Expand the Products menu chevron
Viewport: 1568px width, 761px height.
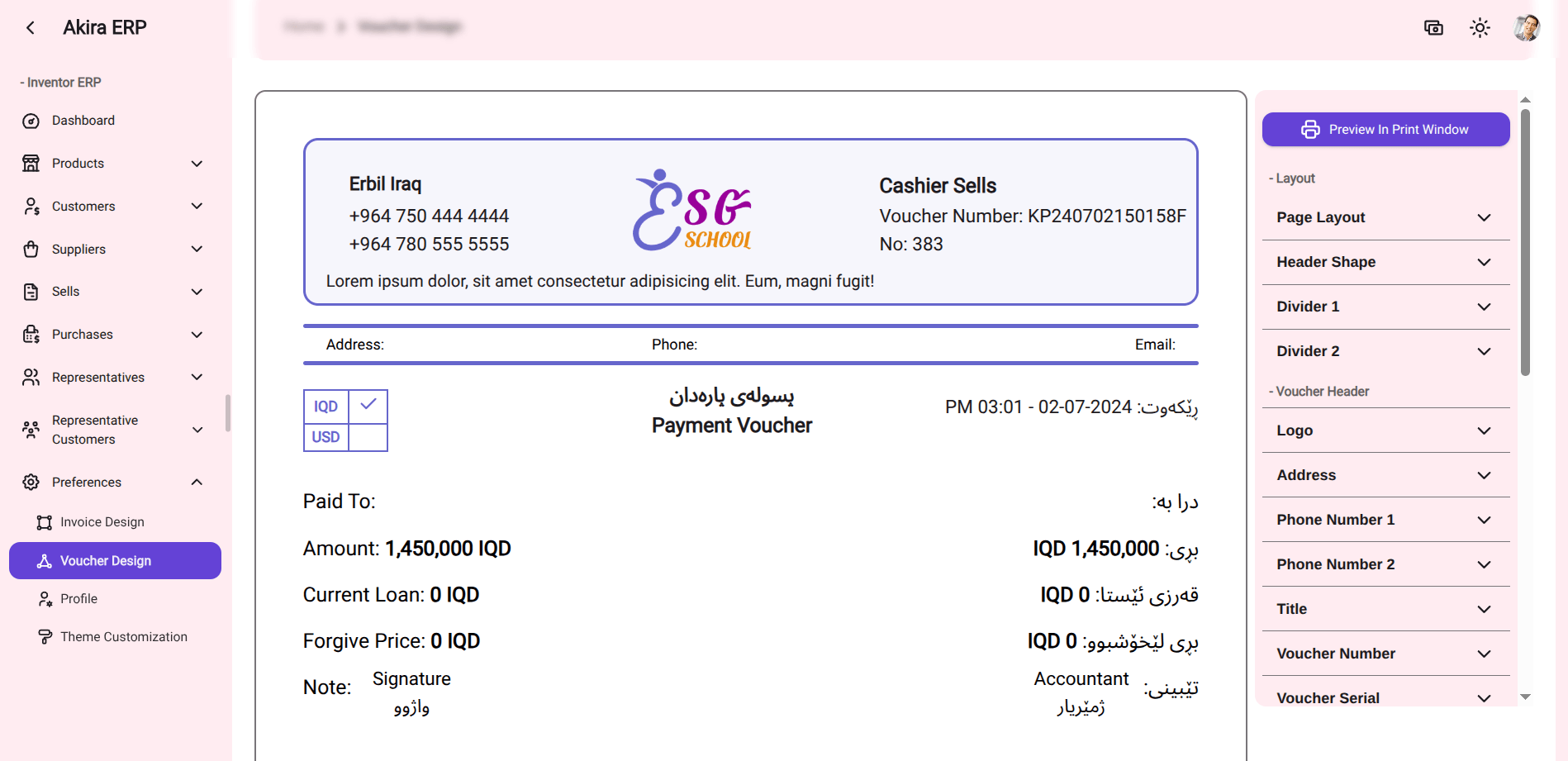(x=197, y=164)
